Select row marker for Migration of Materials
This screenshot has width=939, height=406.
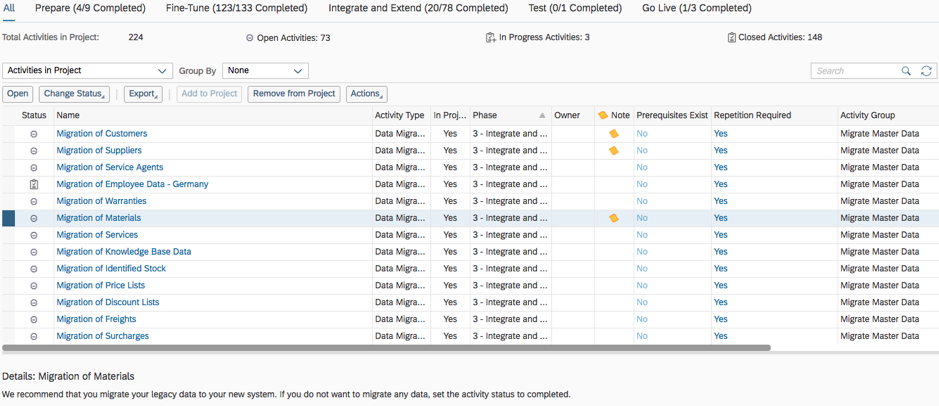coord(8,218)
